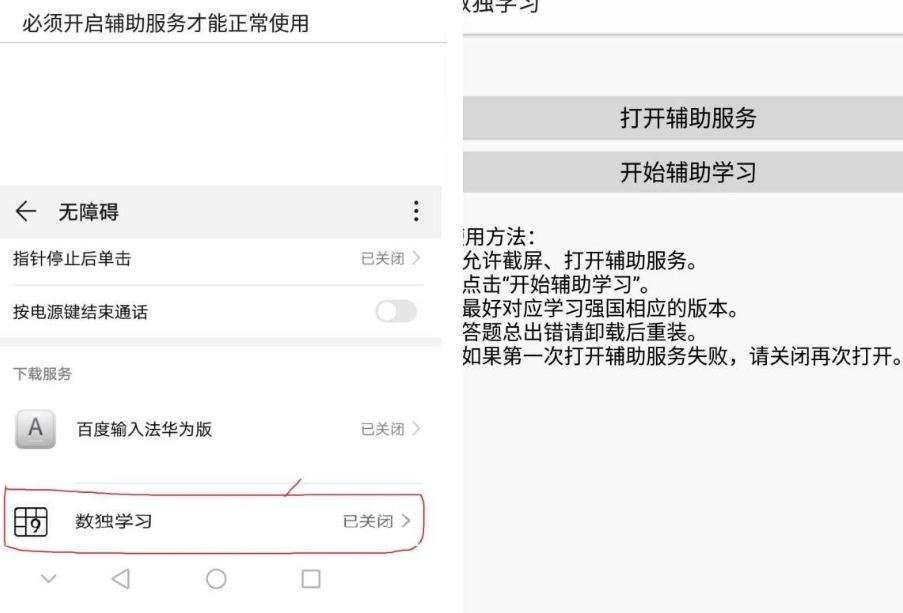Tap the 数独学习 grid icon
903x613 pixels.
(x=31, y=521)
